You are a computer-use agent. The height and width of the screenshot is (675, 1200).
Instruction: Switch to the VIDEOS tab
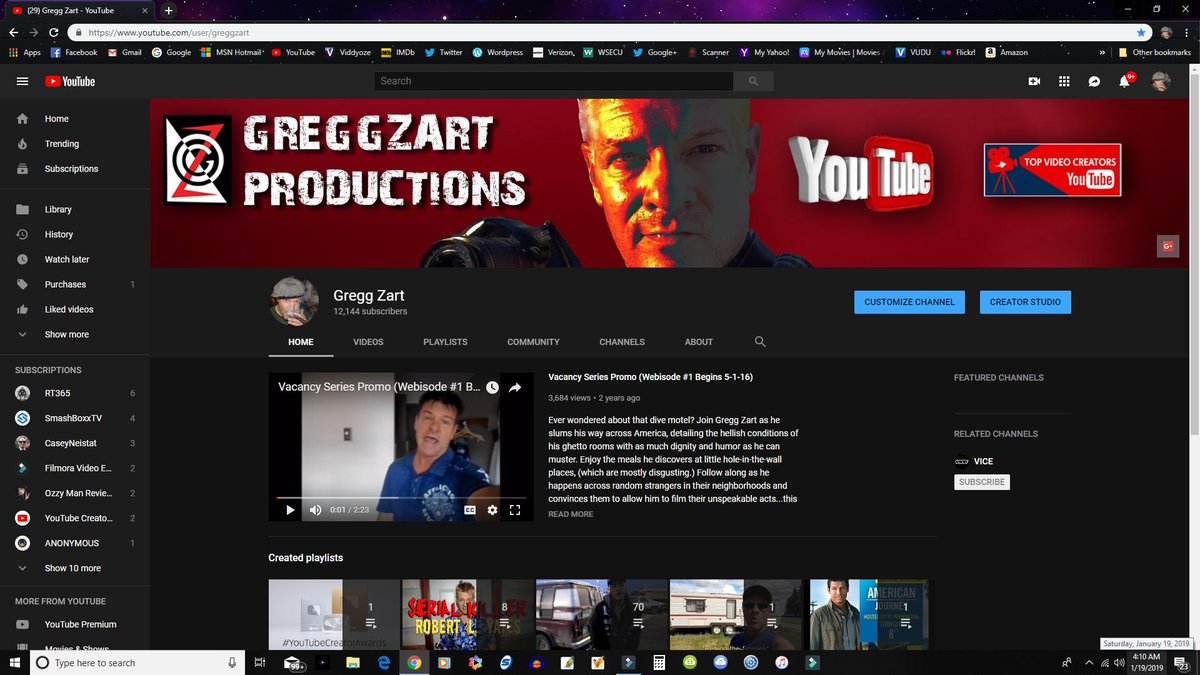tap(368, 342)
